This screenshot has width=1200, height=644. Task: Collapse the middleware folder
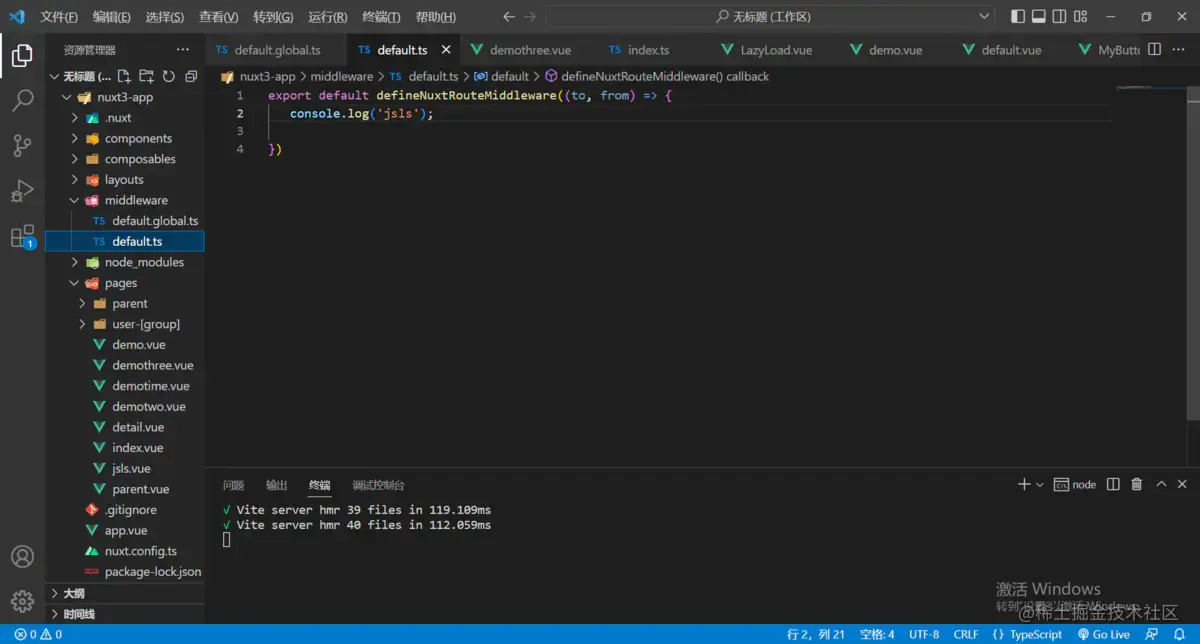point(75,200)
